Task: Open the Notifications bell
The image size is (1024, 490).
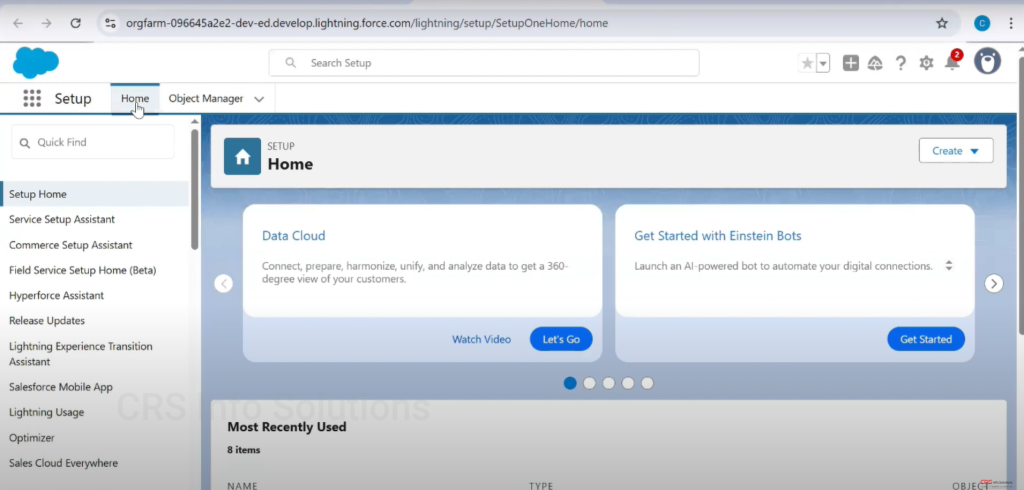Action: (951, 63)
